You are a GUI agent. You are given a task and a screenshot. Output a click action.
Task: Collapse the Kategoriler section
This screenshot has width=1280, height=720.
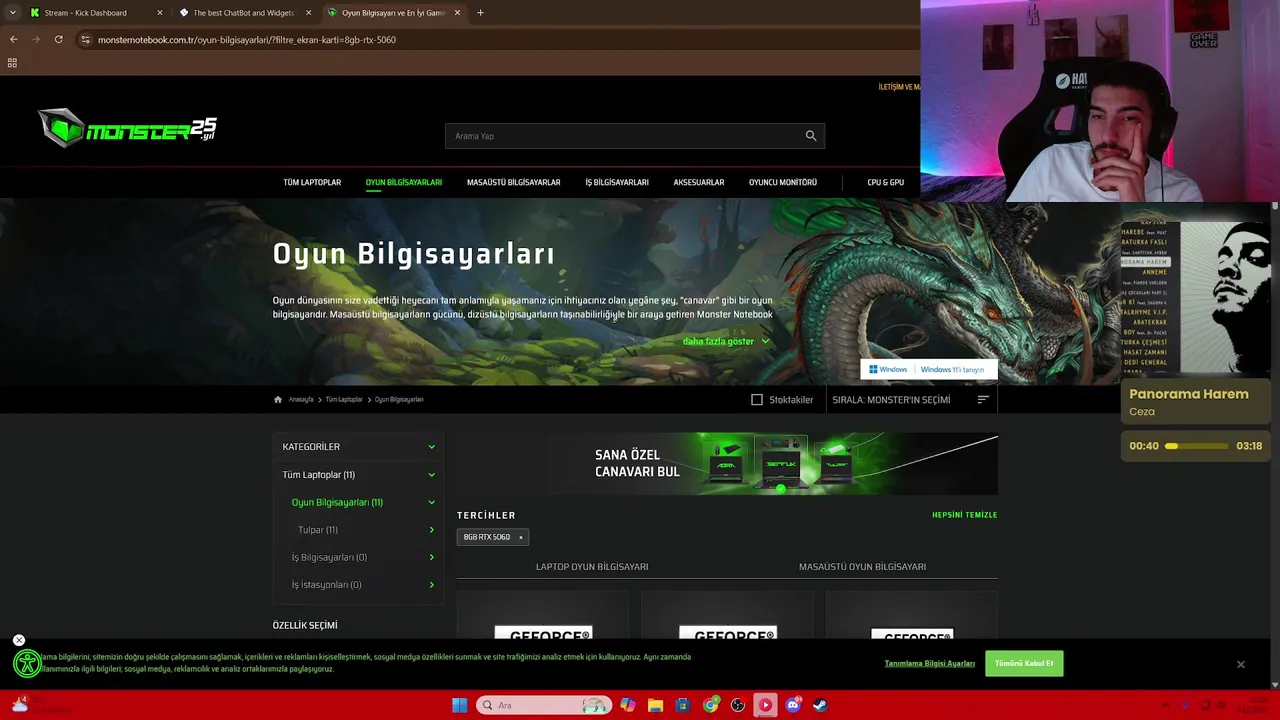432,447
